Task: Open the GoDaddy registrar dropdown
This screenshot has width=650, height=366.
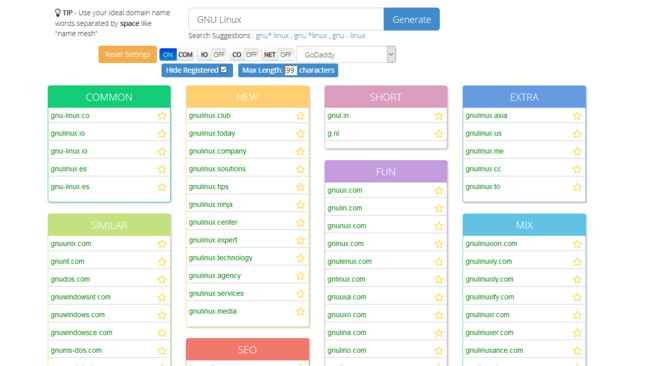Action: click(x=346, y=55)
